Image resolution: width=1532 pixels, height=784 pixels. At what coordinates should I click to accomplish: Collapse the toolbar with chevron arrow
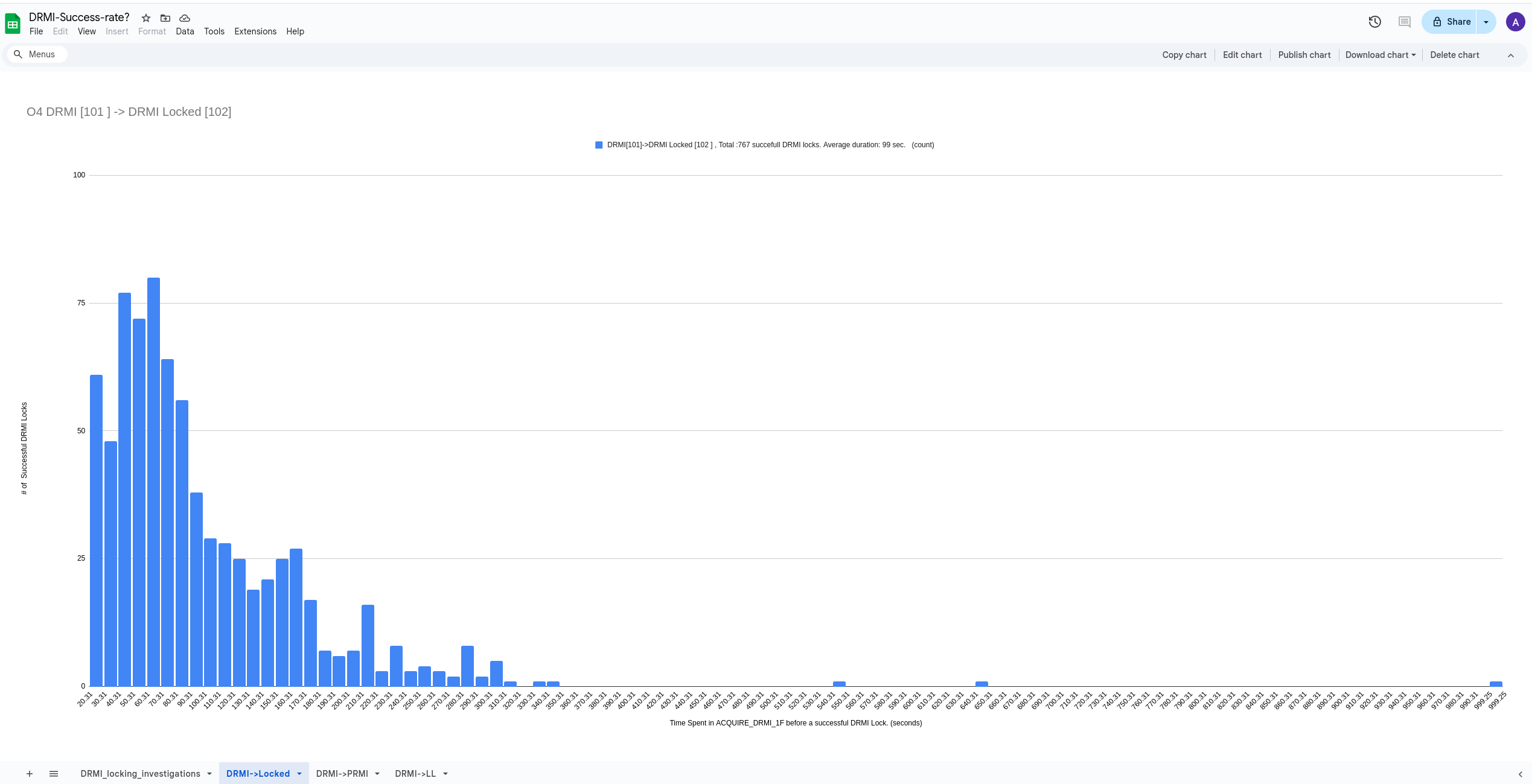(x=1511, y=55)
